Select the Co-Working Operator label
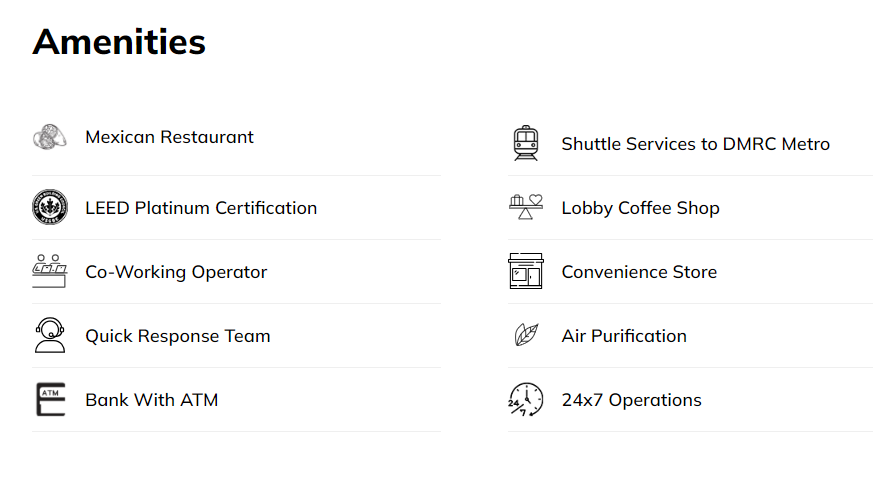The image size is (873, 484). pos(176,272)
